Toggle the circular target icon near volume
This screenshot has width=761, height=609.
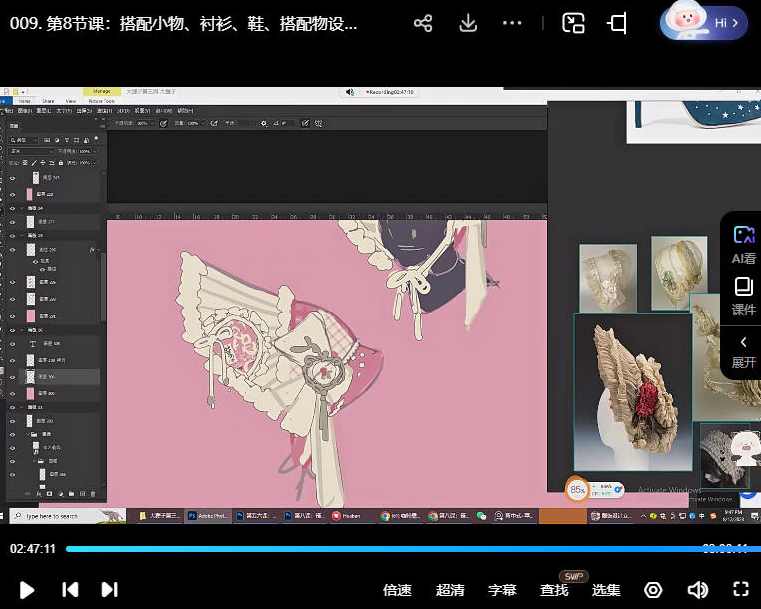[653, 590]
